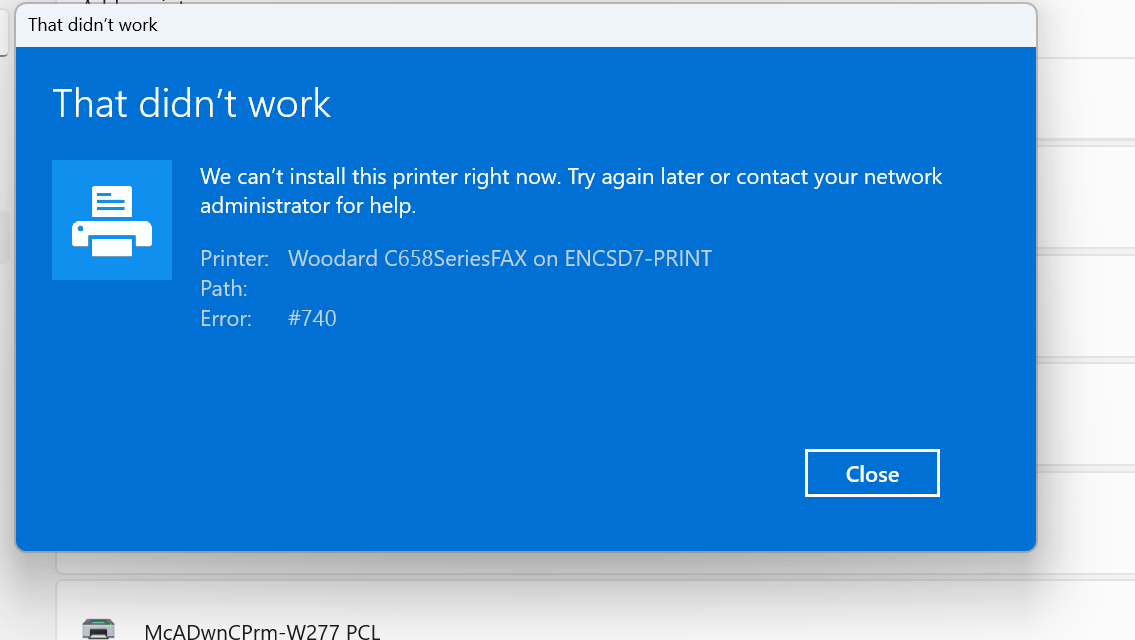Click the white printer icon on blue tile
Screen dimensions: 1135x640
[112, 220]
